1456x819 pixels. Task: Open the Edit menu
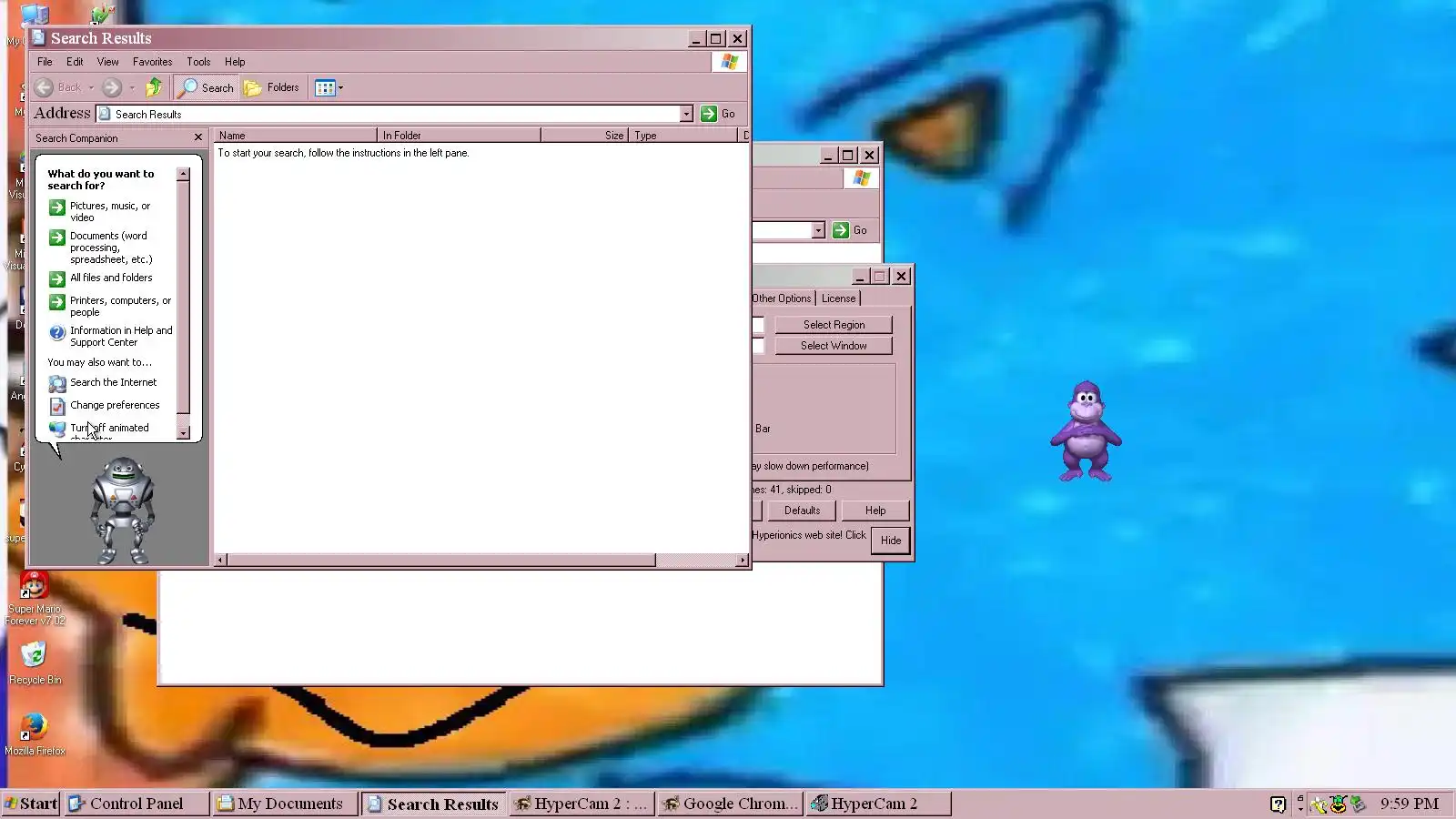tap(75, 62)
